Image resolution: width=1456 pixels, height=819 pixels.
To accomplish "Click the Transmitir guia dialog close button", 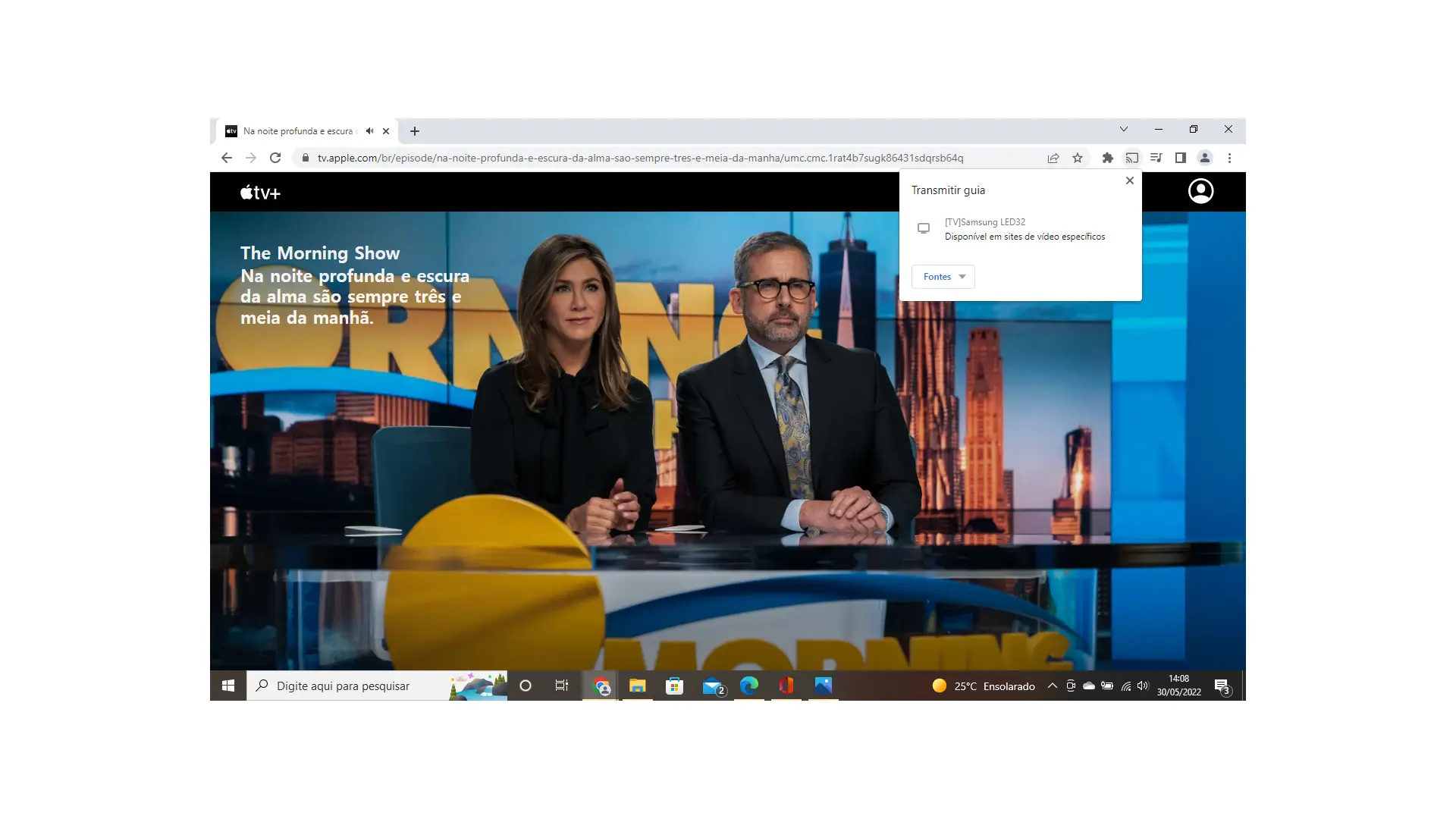I will coord(1130,181).
